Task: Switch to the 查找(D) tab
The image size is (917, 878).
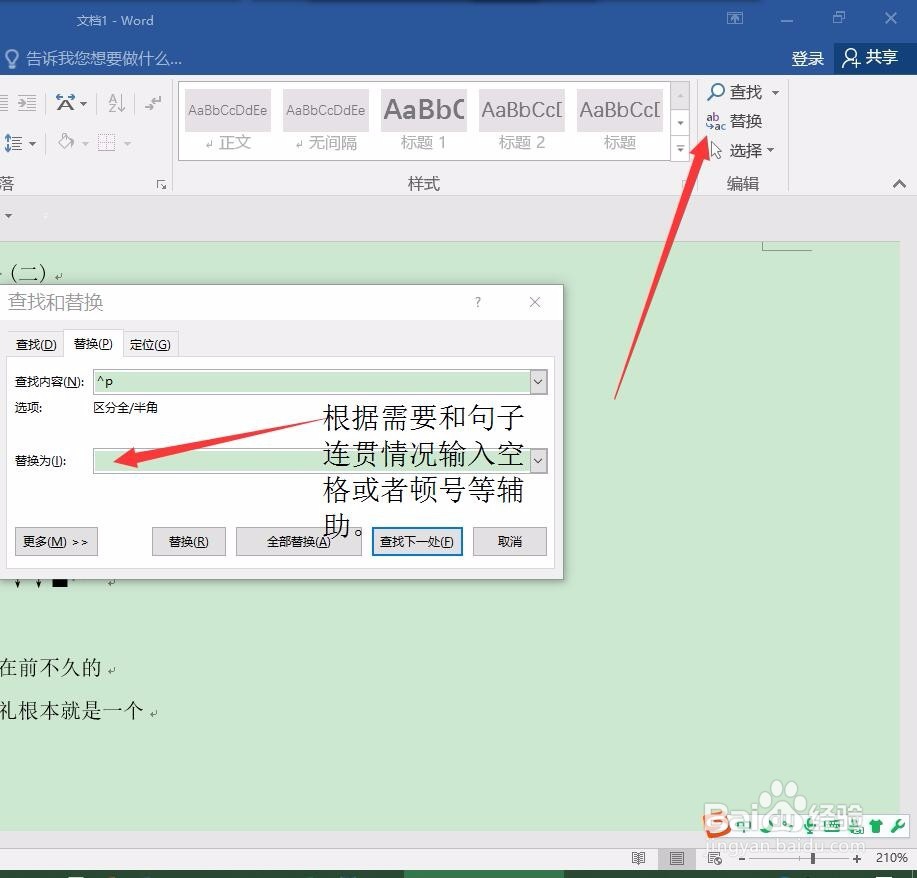Action: click(34, 343)
